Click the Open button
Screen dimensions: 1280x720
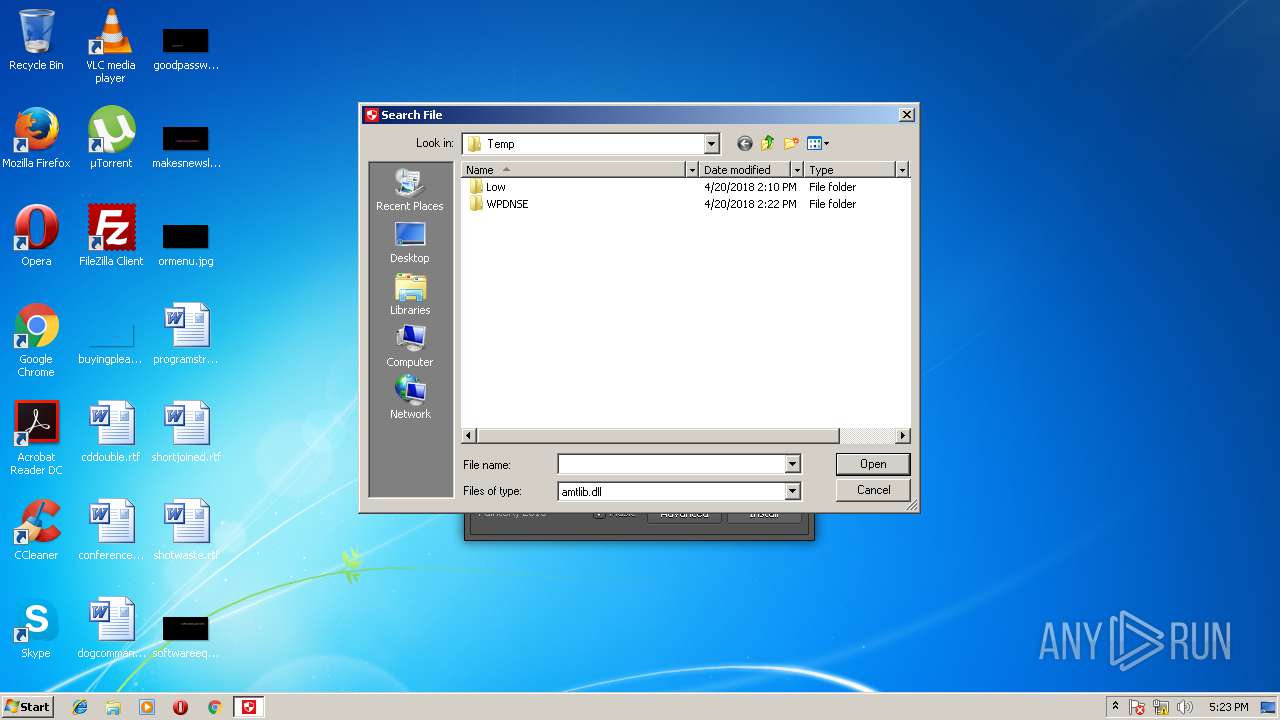pos(873,464)
